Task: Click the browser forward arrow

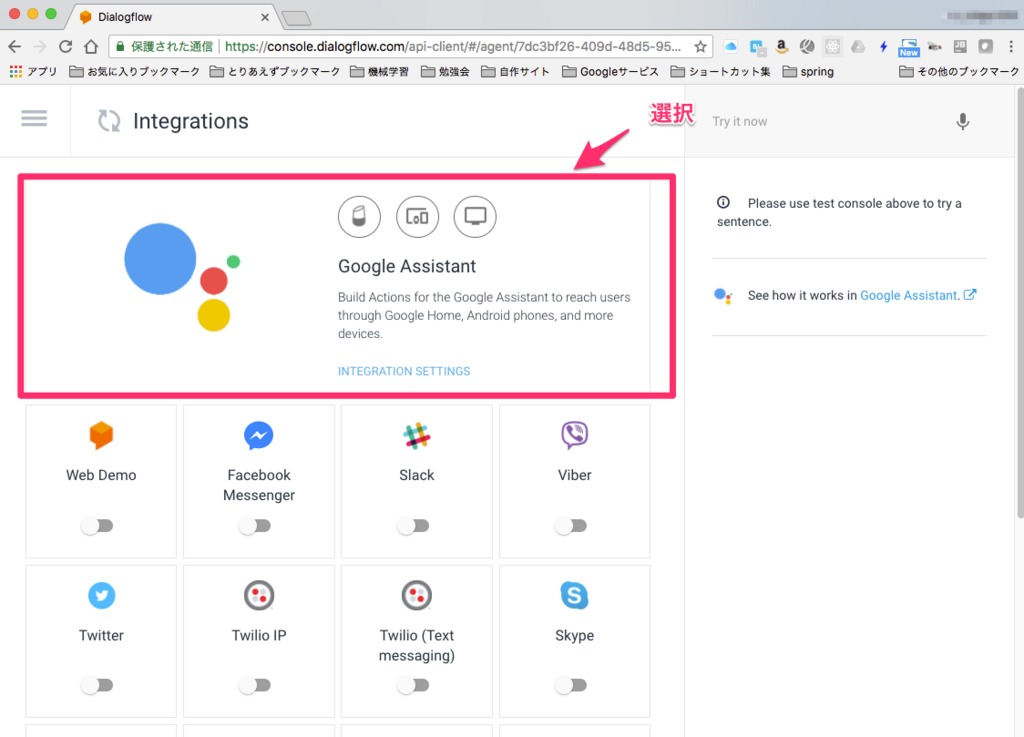Action: 40,46
